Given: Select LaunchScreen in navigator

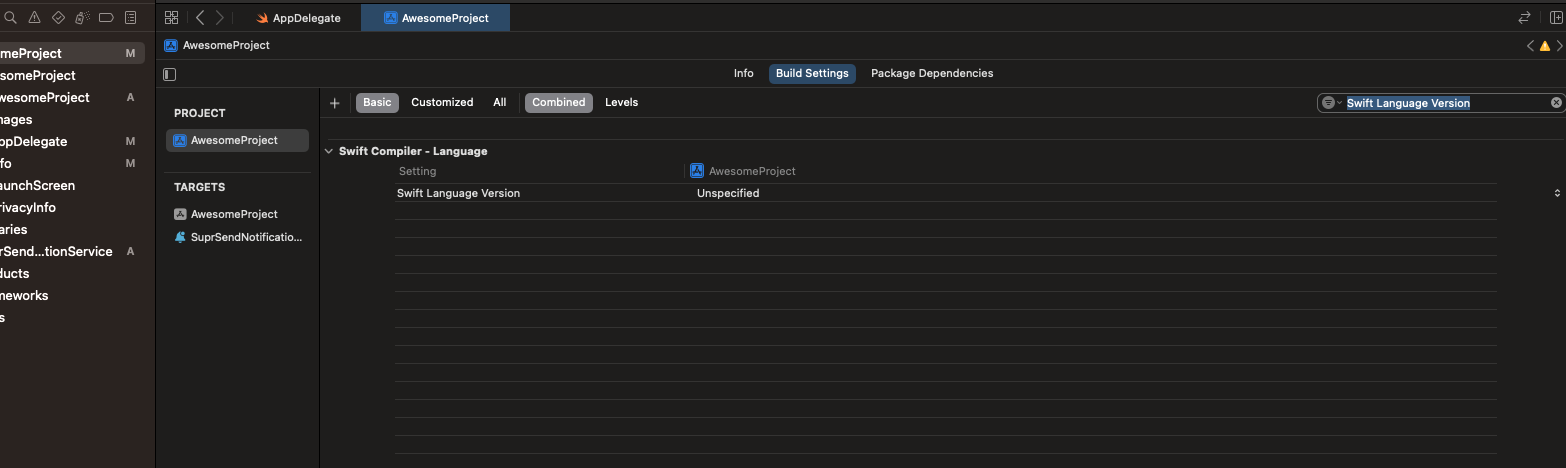Looking at the screenshot, I should tap(37, 186).
